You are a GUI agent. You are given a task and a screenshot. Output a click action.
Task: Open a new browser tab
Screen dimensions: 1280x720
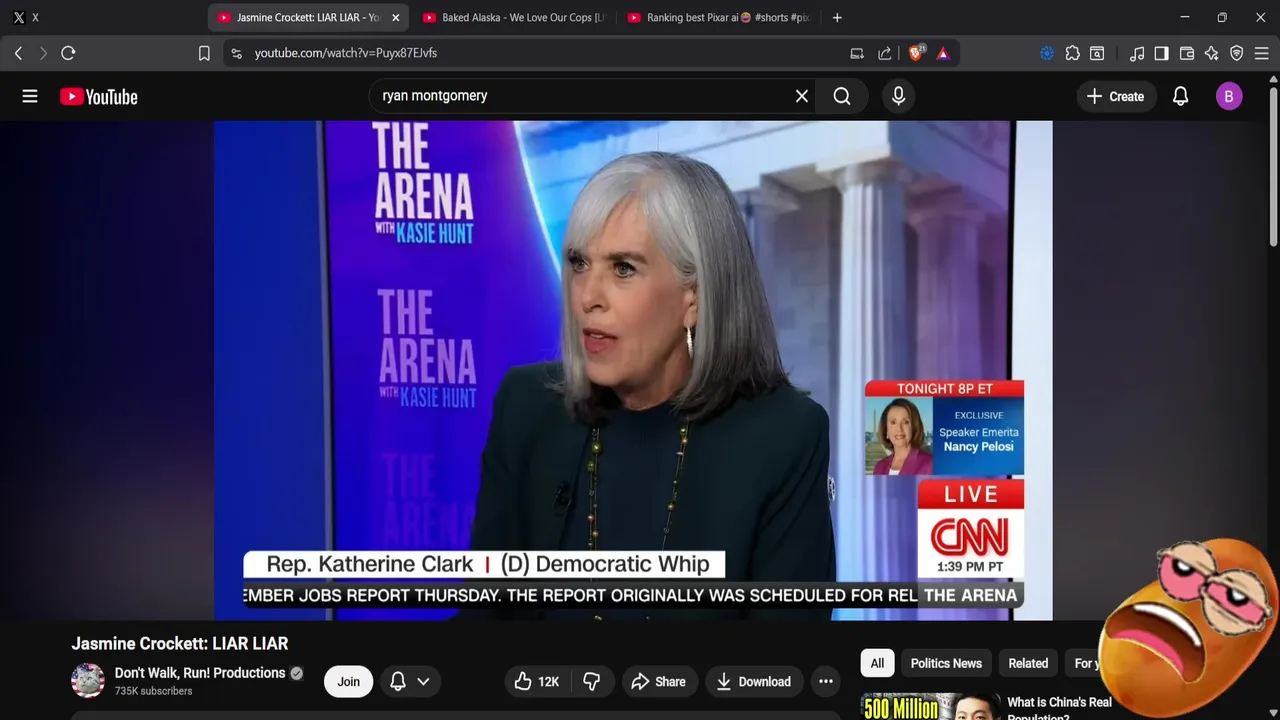(x=837, y=17)
